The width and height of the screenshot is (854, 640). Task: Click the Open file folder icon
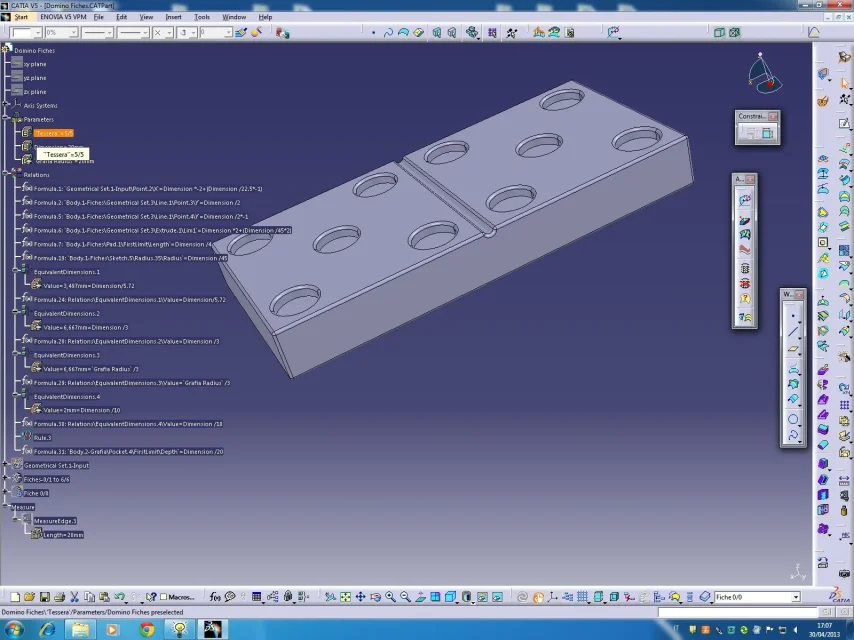pos(29,597)
